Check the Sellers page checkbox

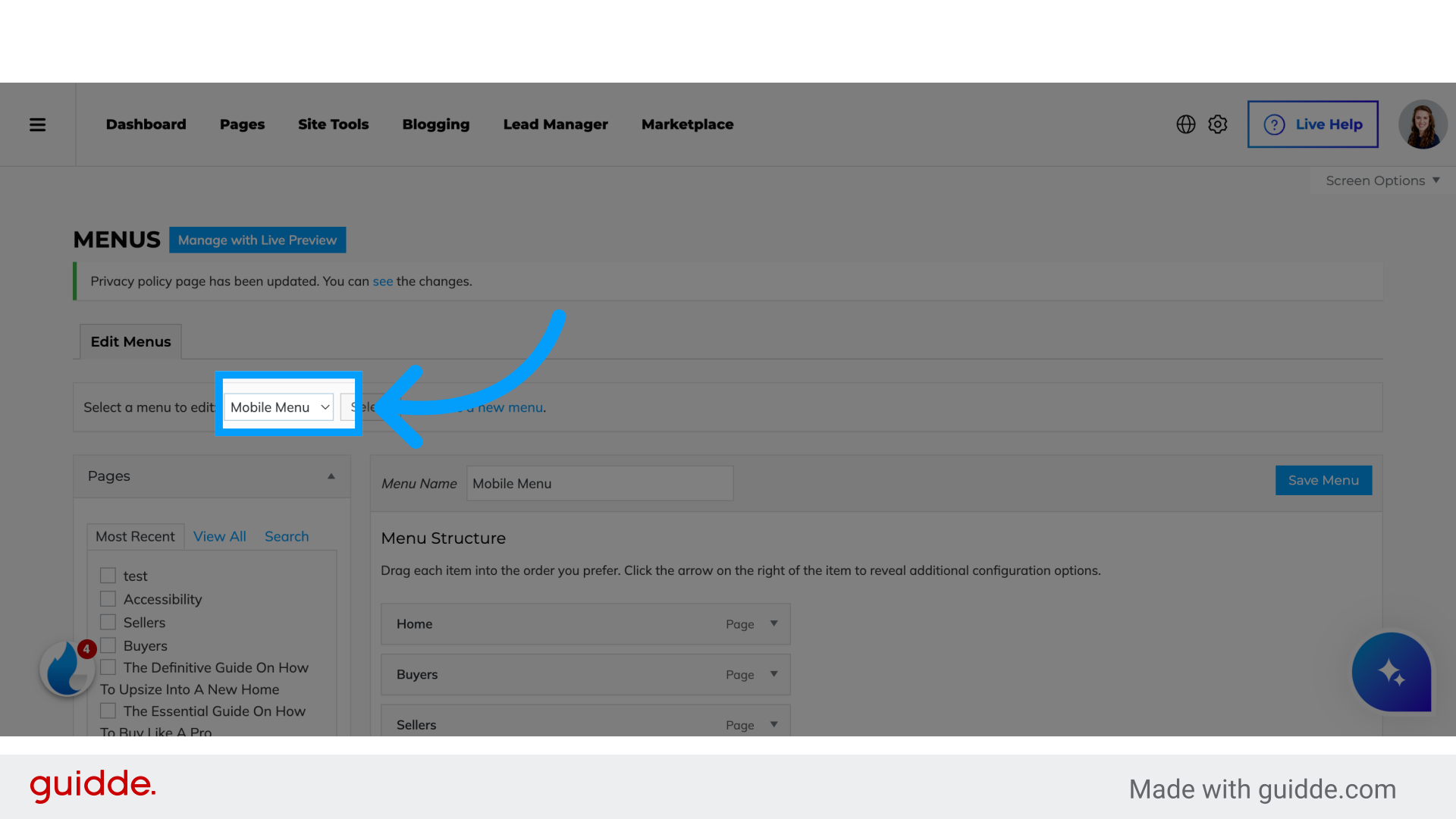click(x=108, y=622)
